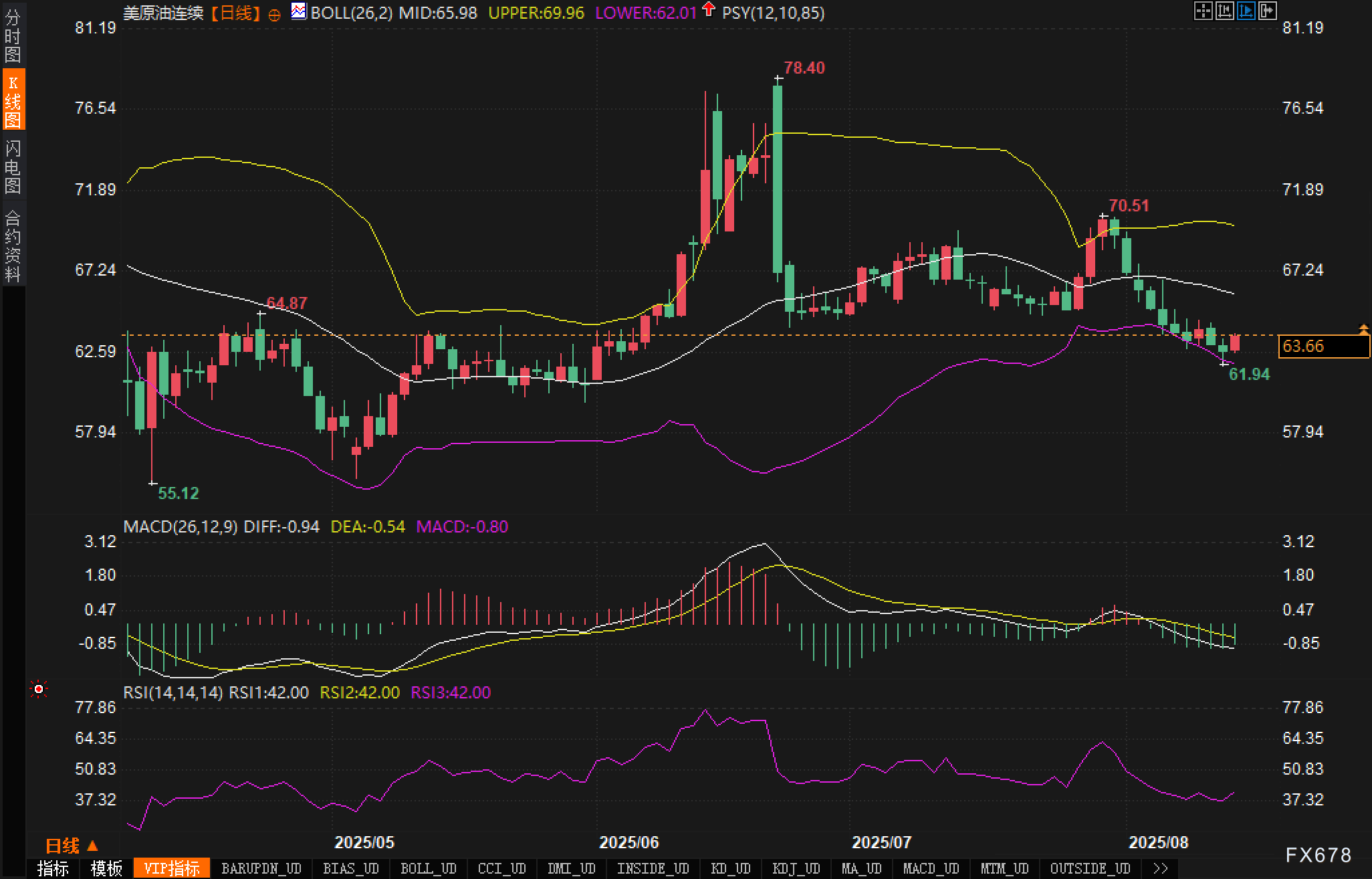This screenshot has width=1372, height=879.
Task: Click the orange circle icon beside 日线
Action: 274,15
